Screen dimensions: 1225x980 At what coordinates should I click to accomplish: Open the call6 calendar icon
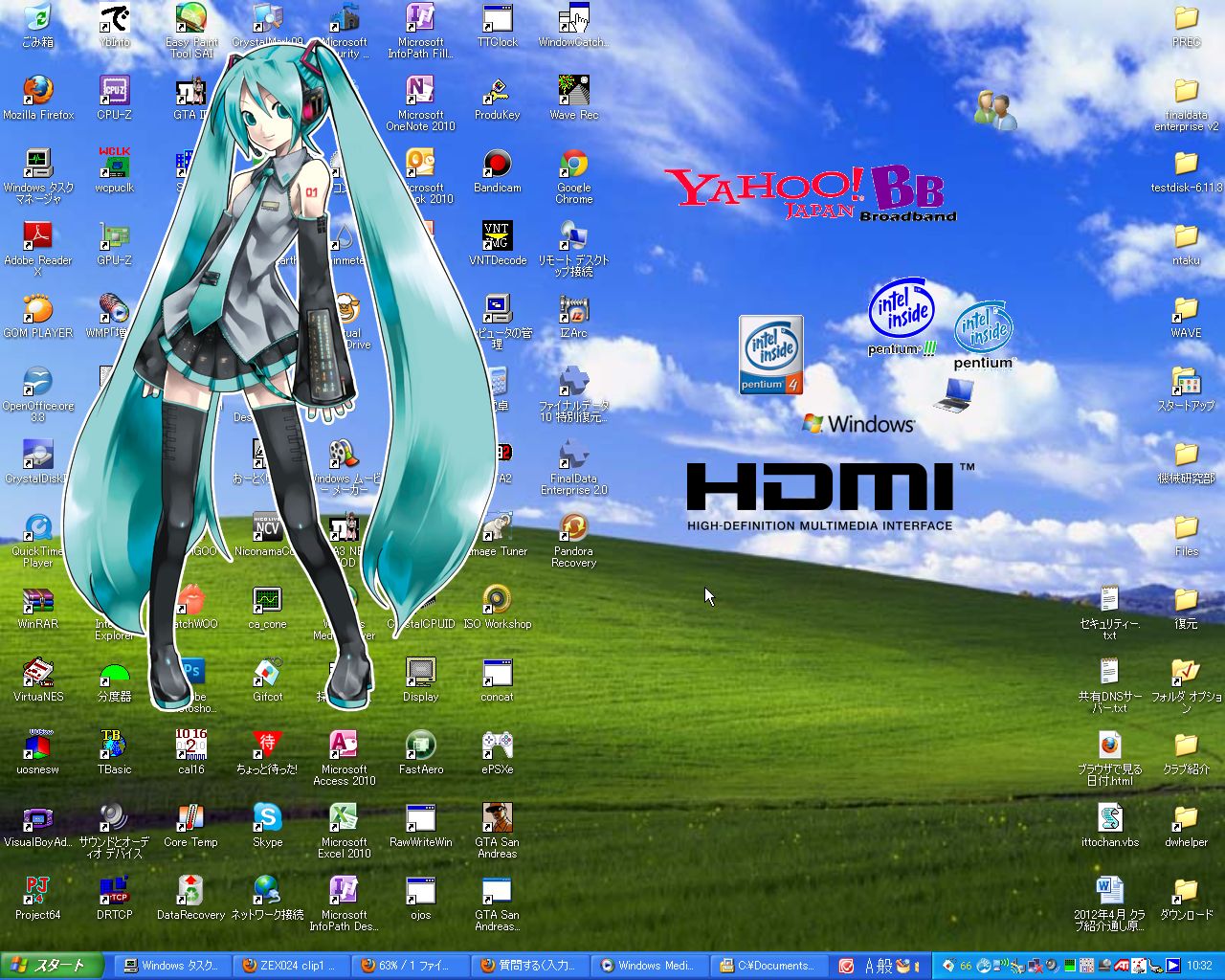tap(191, 752)
